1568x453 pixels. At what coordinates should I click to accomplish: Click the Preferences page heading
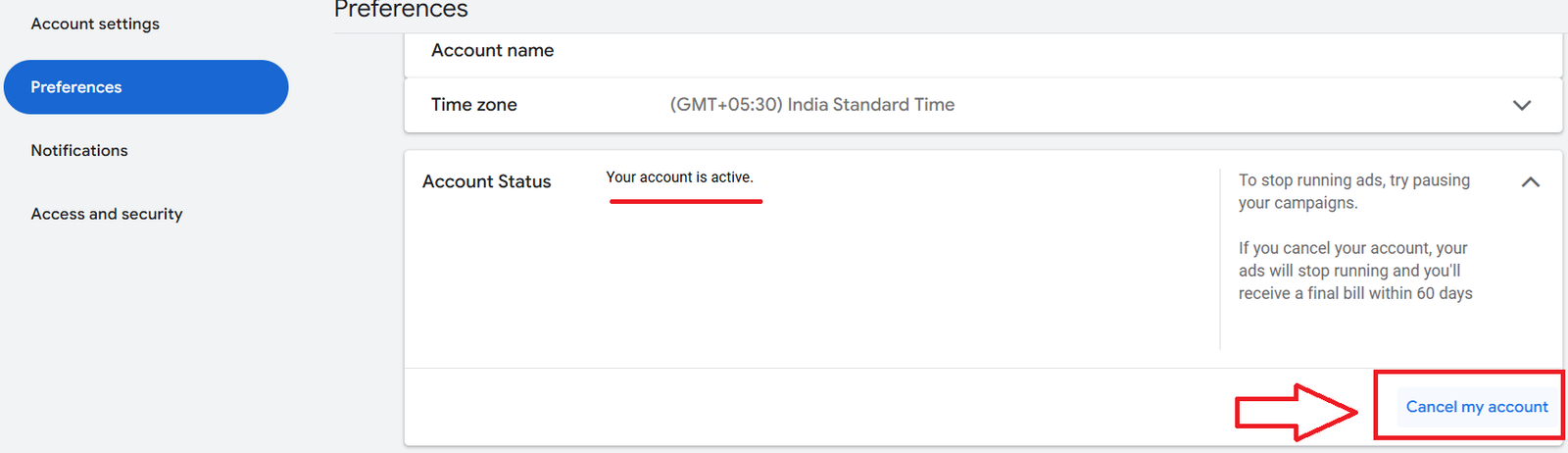tap(401, 10)
